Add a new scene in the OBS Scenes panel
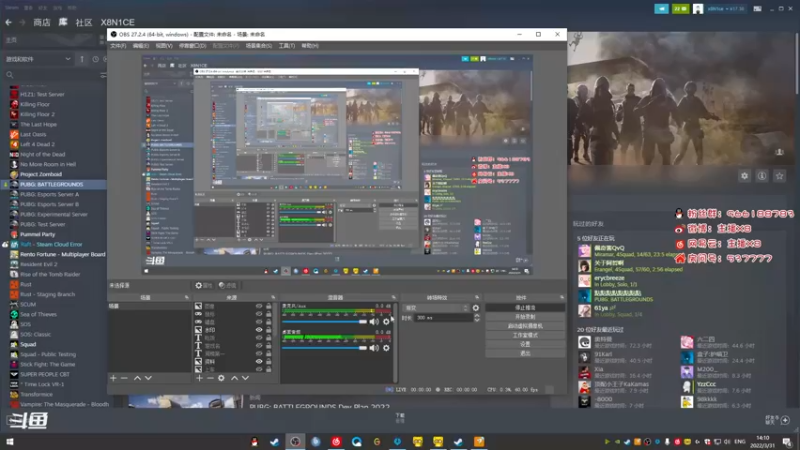Image resolution: width=800 pixels, height=450 pixels. point(113,378)
